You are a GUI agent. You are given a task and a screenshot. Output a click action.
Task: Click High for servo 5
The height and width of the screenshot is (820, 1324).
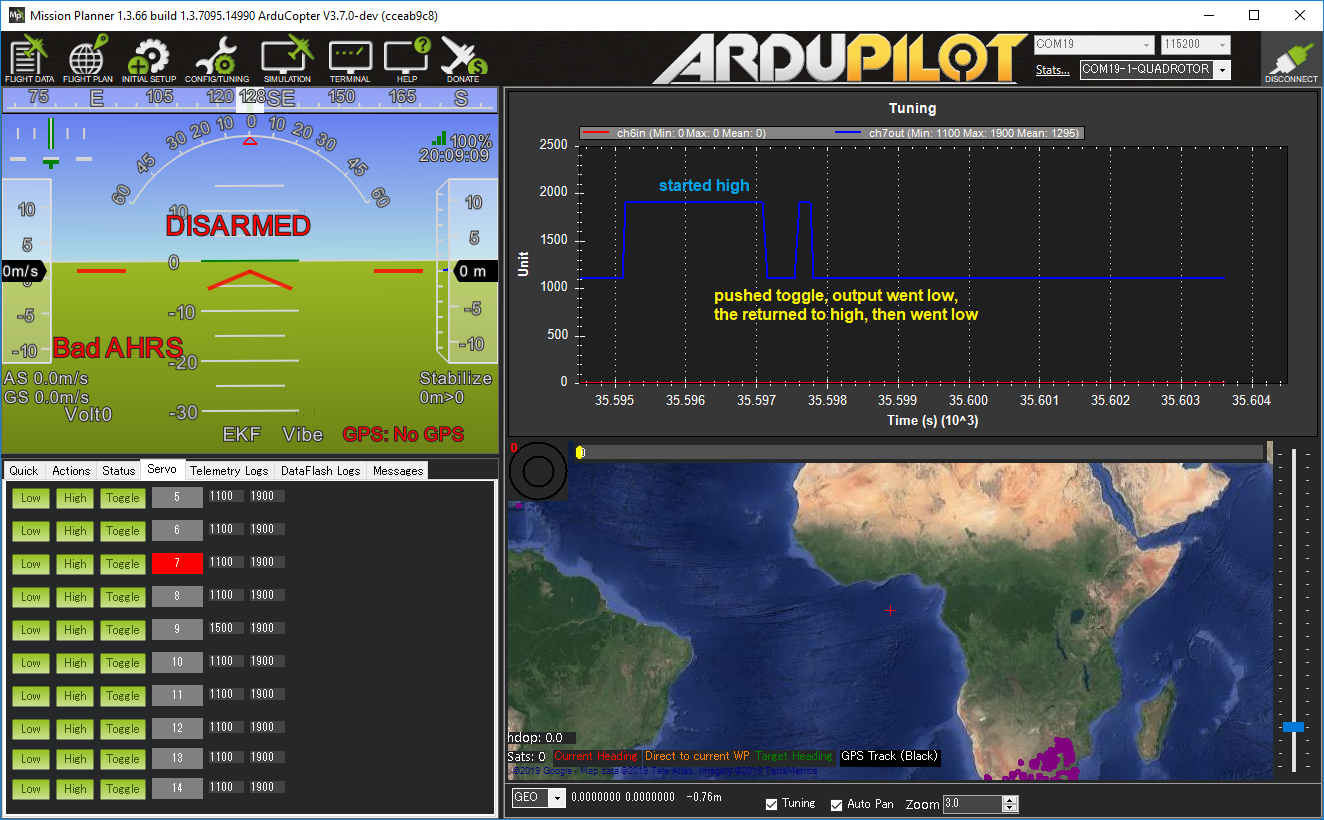pos(75,497)
